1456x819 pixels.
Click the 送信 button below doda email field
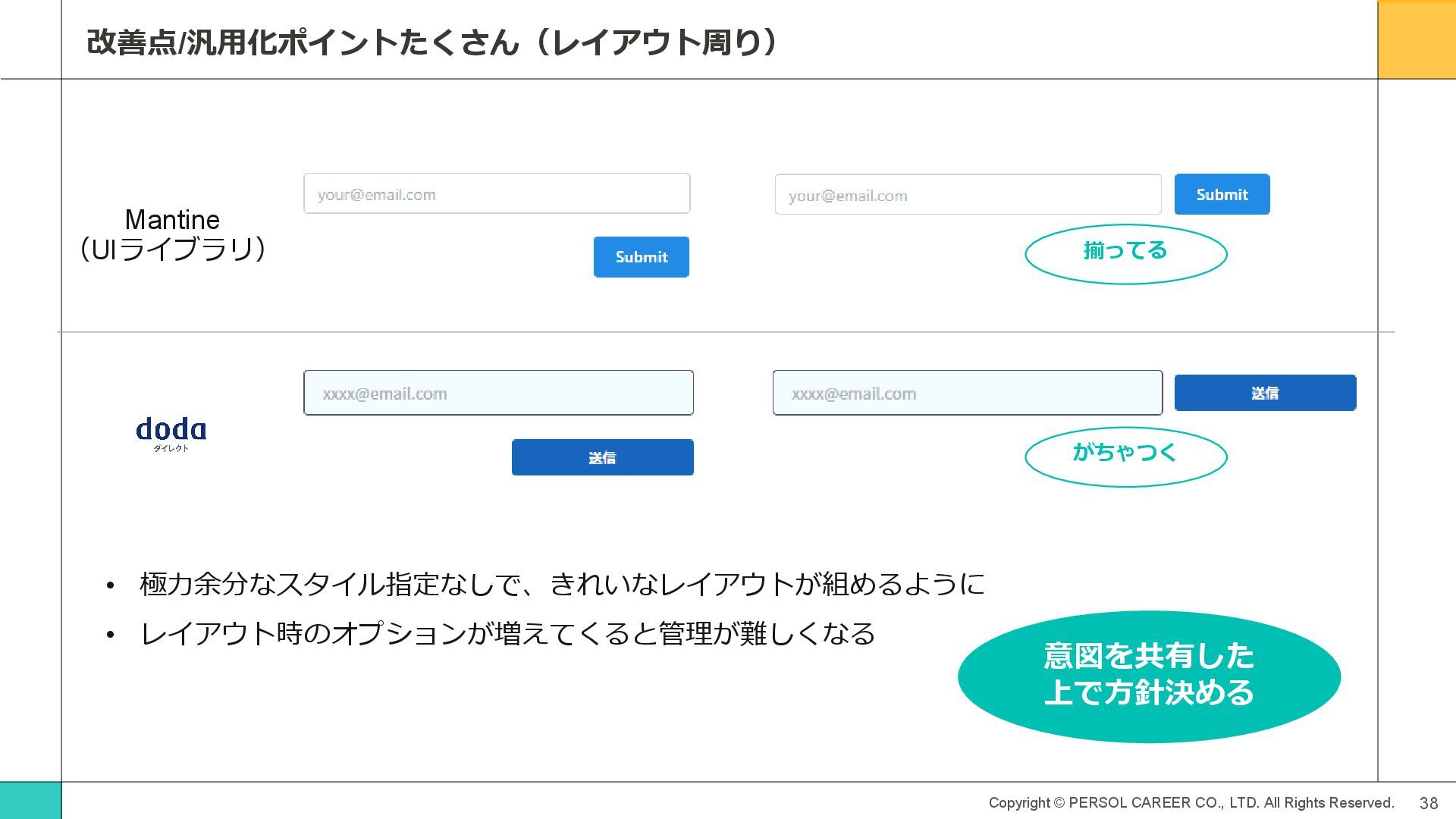(x=603, y=457)
